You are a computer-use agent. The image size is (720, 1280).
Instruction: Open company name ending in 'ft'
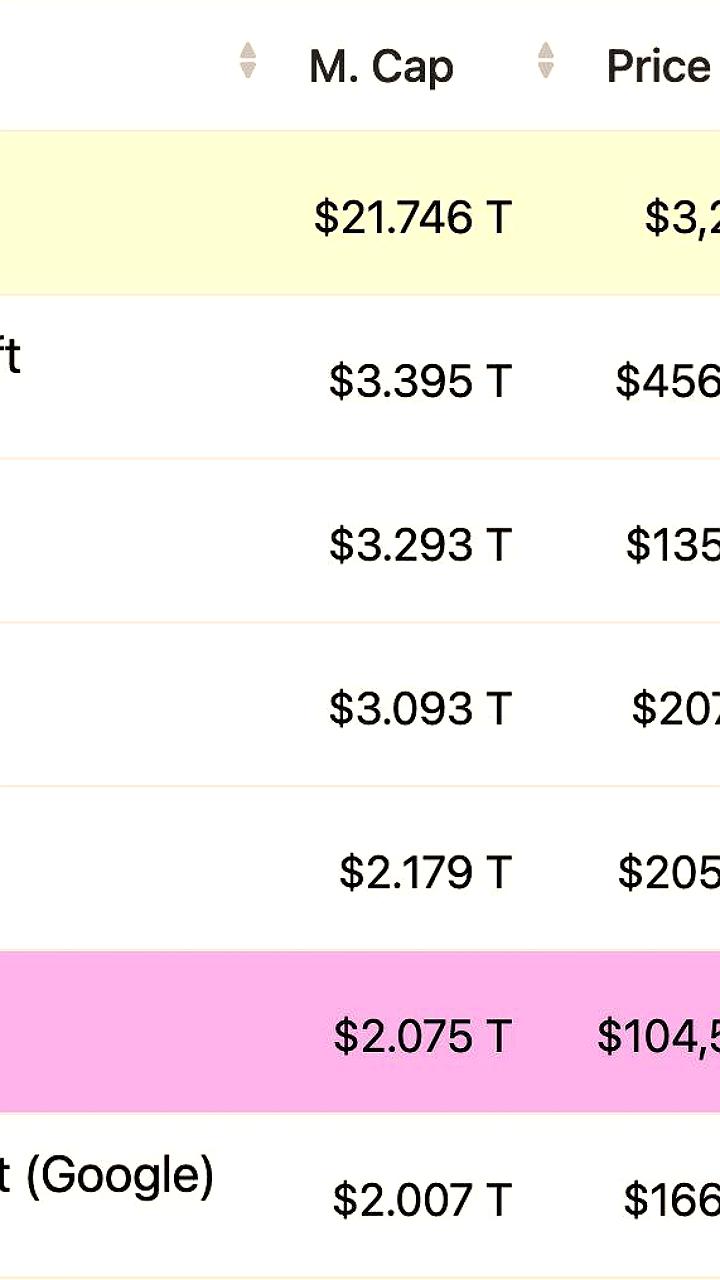10,356
